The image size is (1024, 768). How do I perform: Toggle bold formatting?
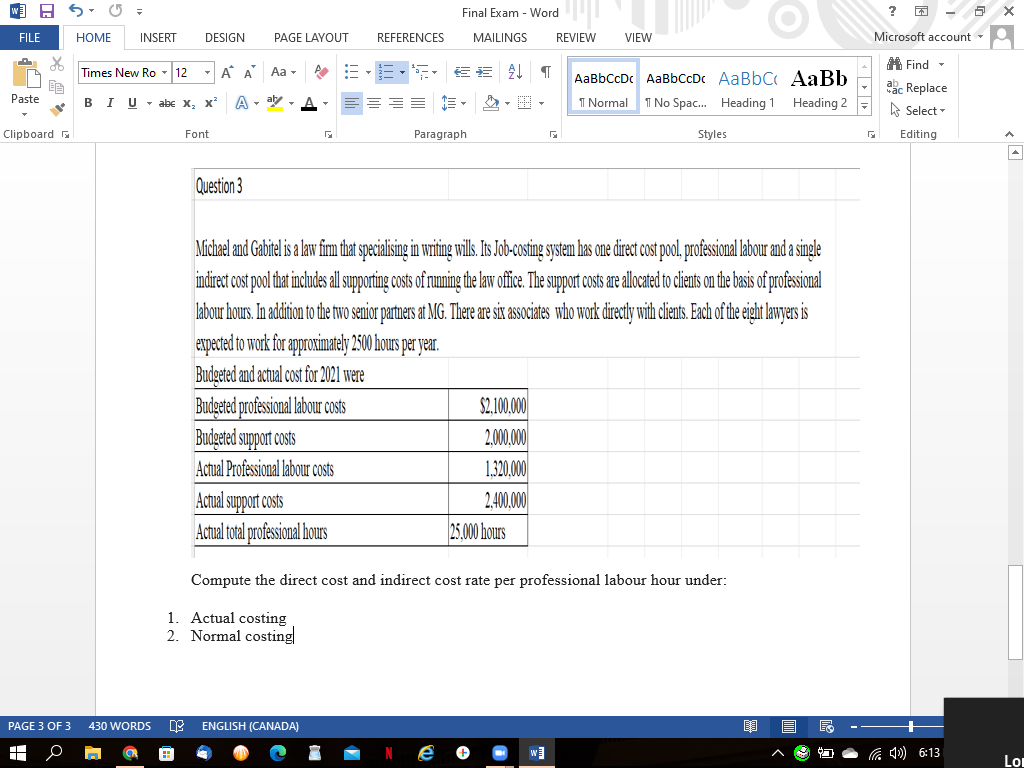88,102
